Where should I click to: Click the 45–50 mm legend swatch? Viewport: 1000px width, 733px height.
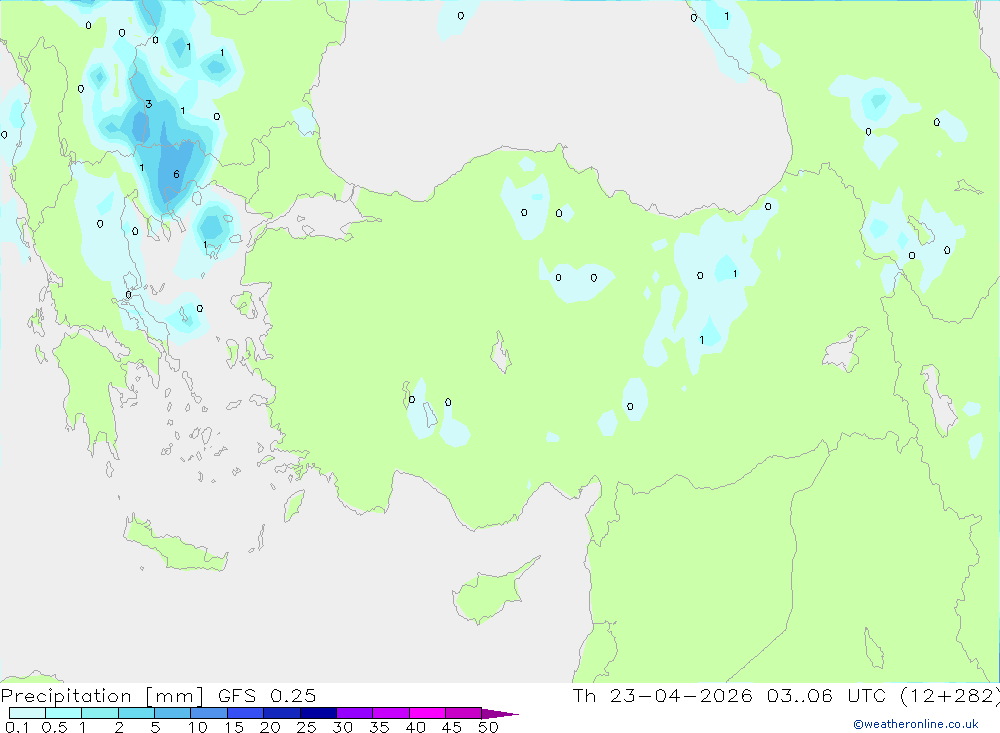pos(464,713)
